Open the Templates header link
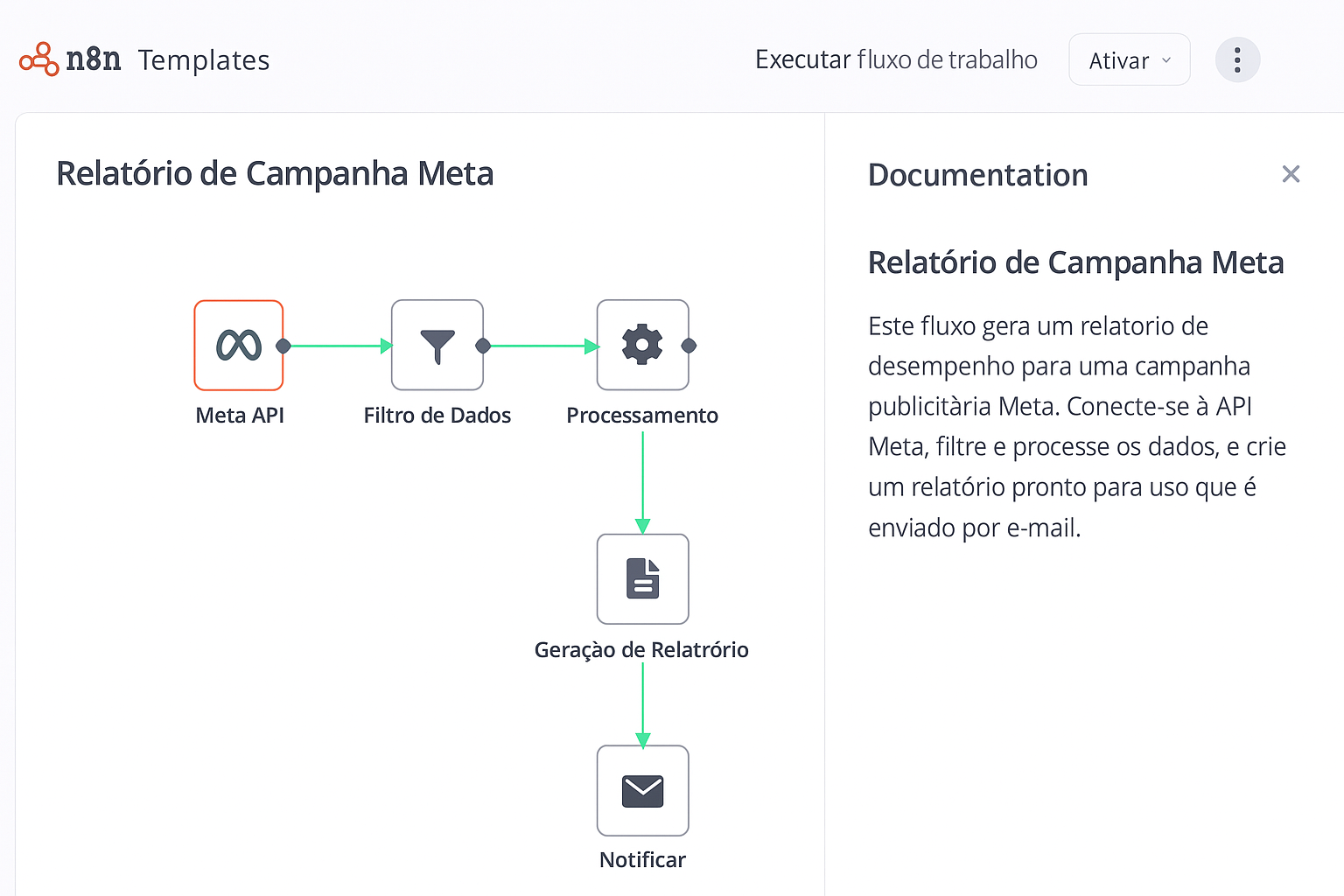The height and width of the screenshot is (896, 1344). click(x=204, y=60)
